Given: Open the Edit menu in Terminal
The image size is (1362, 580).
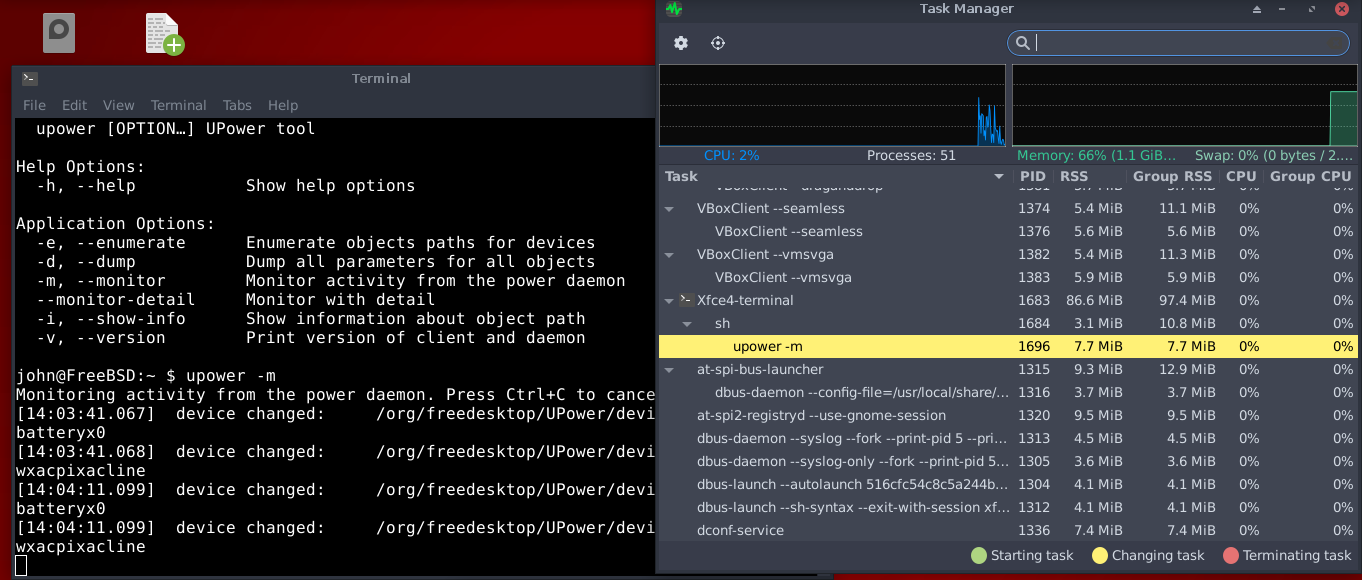Looking at the screenshot, I should [x=74, y=105].
